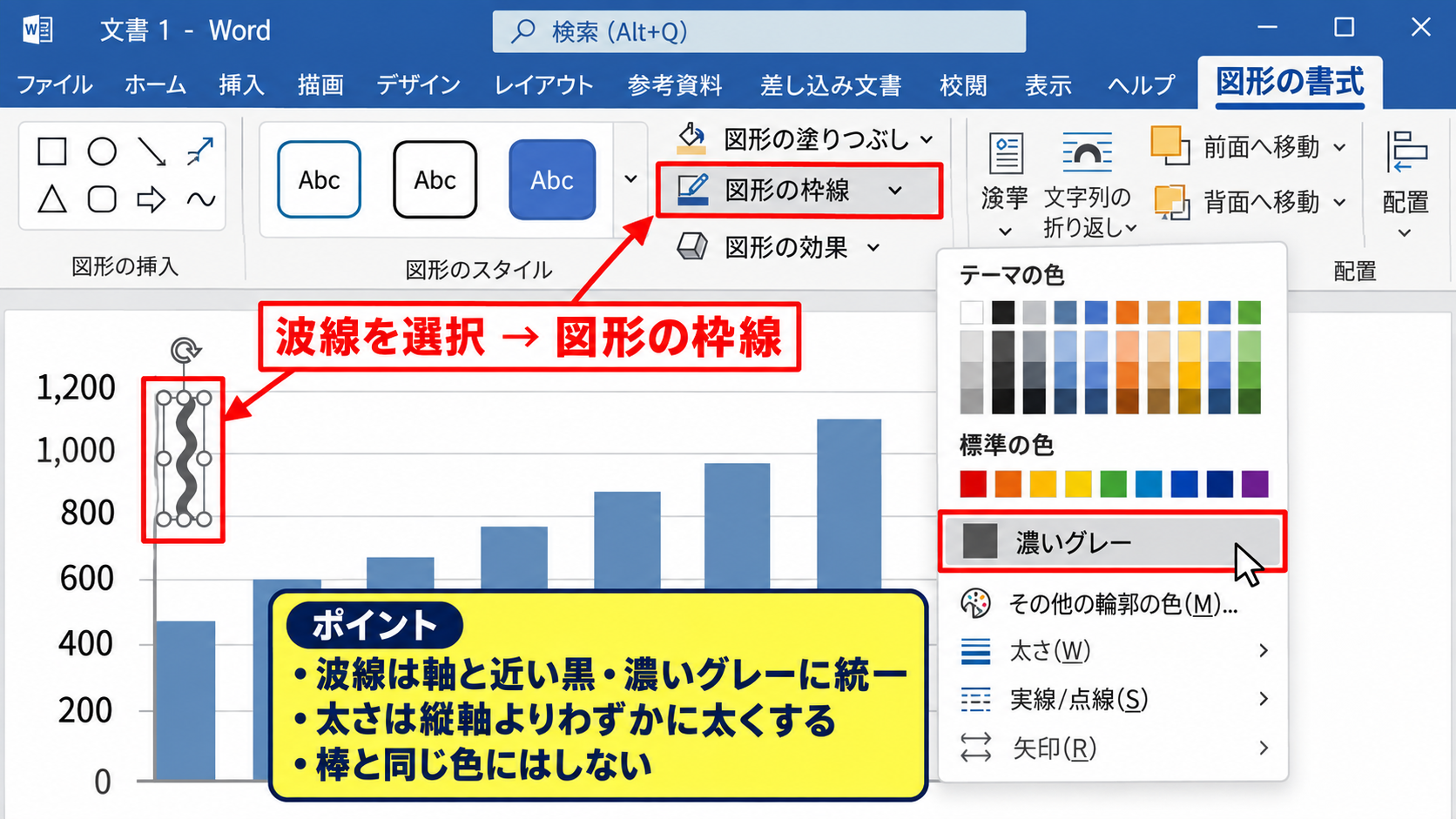Open the 図形の塗りつぶし dropdown arrow
The image size is (1456, 819).
point(927,139)
